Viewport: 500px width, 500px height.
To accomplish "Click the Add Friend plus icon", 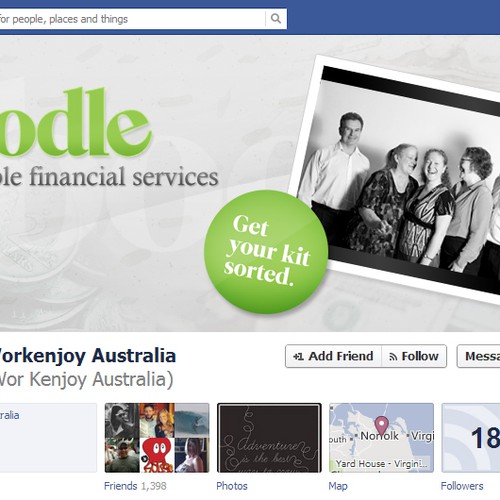I will pos(298,357).
